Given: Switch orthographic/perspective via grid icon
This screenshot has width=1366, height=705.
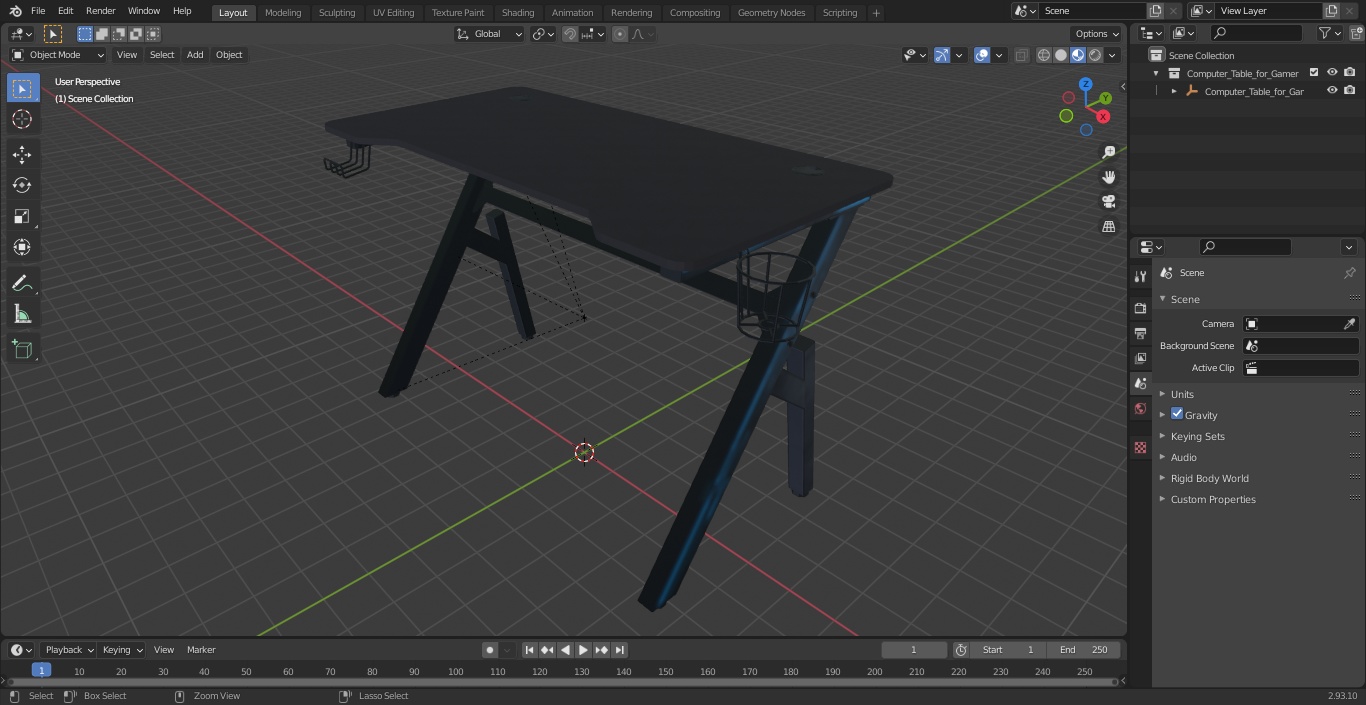Looking at the screenshot, I should click(1108, 226).
